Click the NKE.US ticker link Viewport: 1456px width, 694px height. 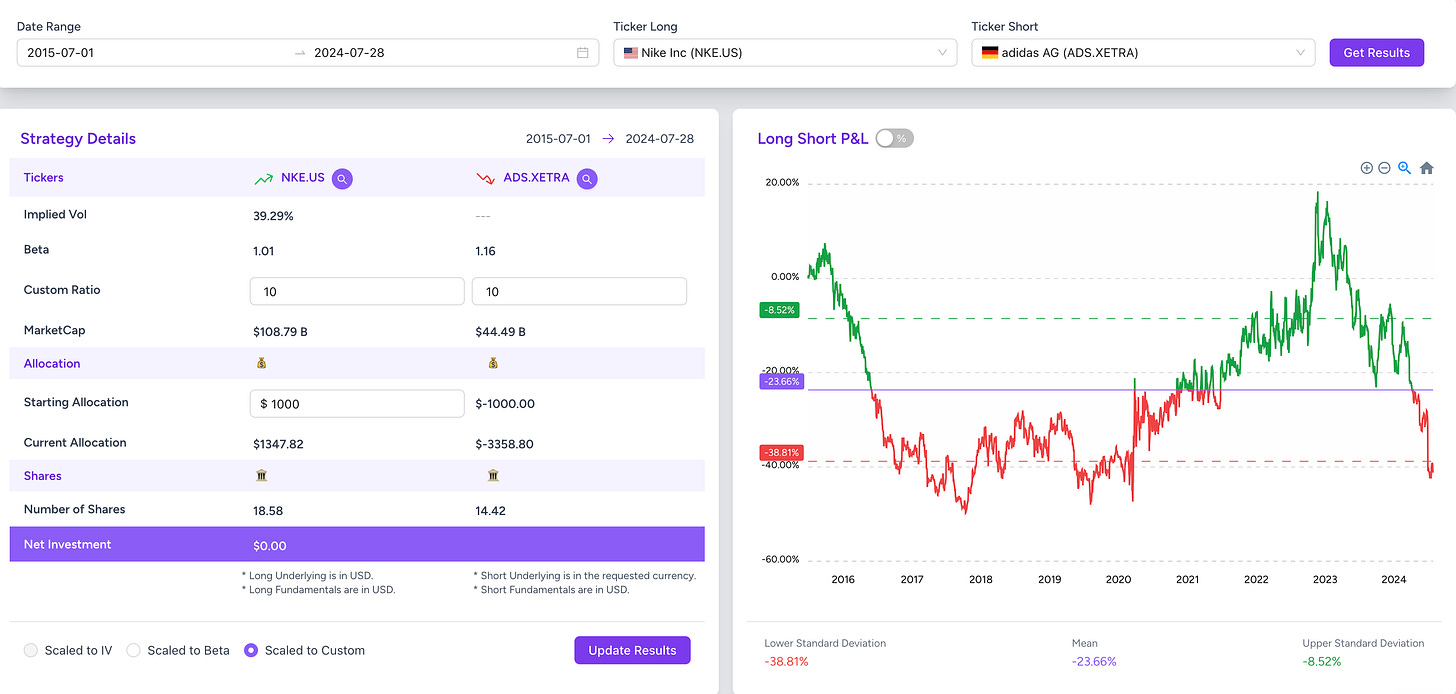pos(302,178)
